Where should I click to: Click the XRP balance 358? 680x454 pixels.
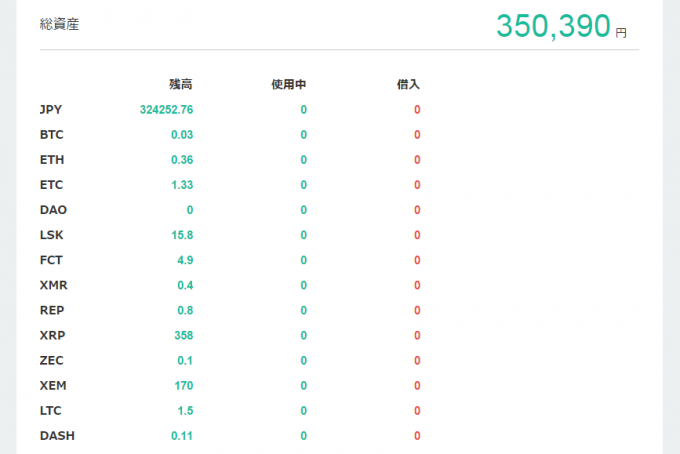click(184, 336)
